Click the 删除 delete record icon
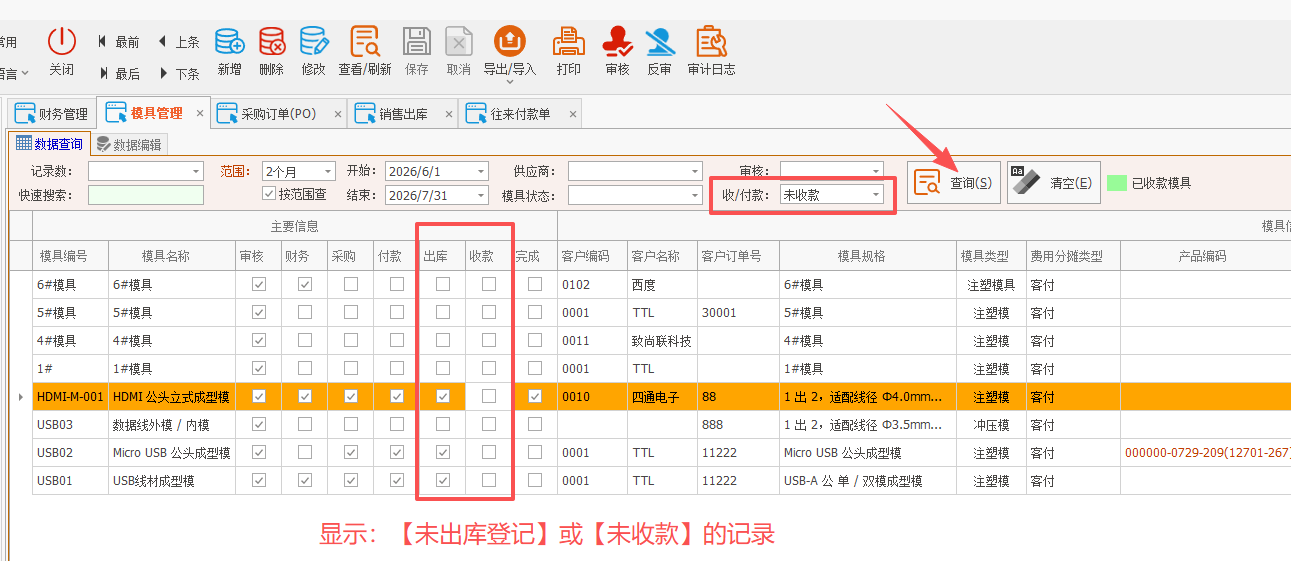This screenshot has width=1291, height=561. (271, 42)
